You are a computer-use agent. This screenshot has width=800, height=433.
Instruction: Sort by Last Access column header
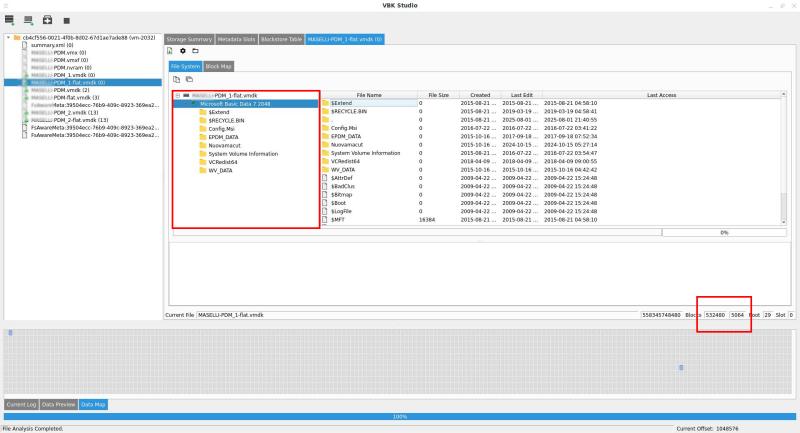661,95
